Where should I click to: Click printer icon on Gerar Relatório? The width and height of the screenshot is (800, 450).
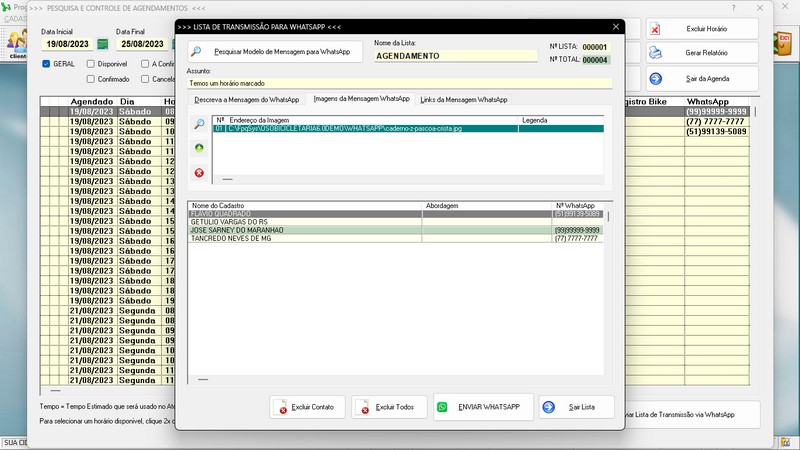coord(655,53)
